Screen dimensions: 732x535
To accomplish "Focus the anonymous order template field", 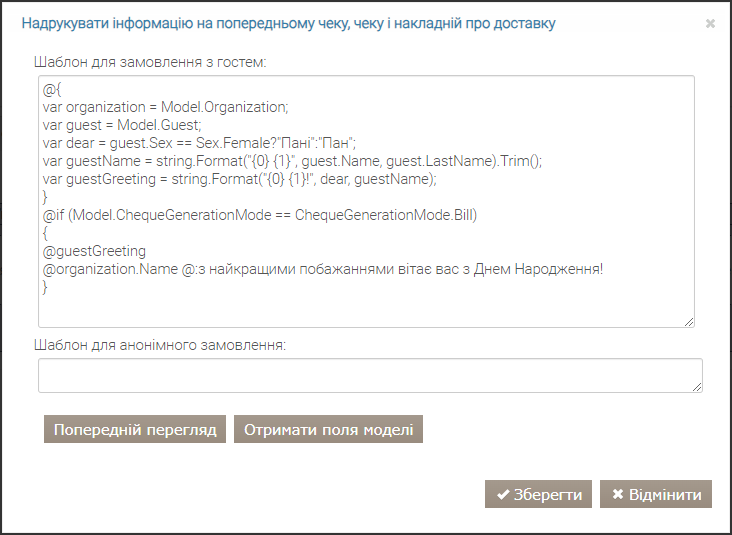I will (x=368, y=376).
